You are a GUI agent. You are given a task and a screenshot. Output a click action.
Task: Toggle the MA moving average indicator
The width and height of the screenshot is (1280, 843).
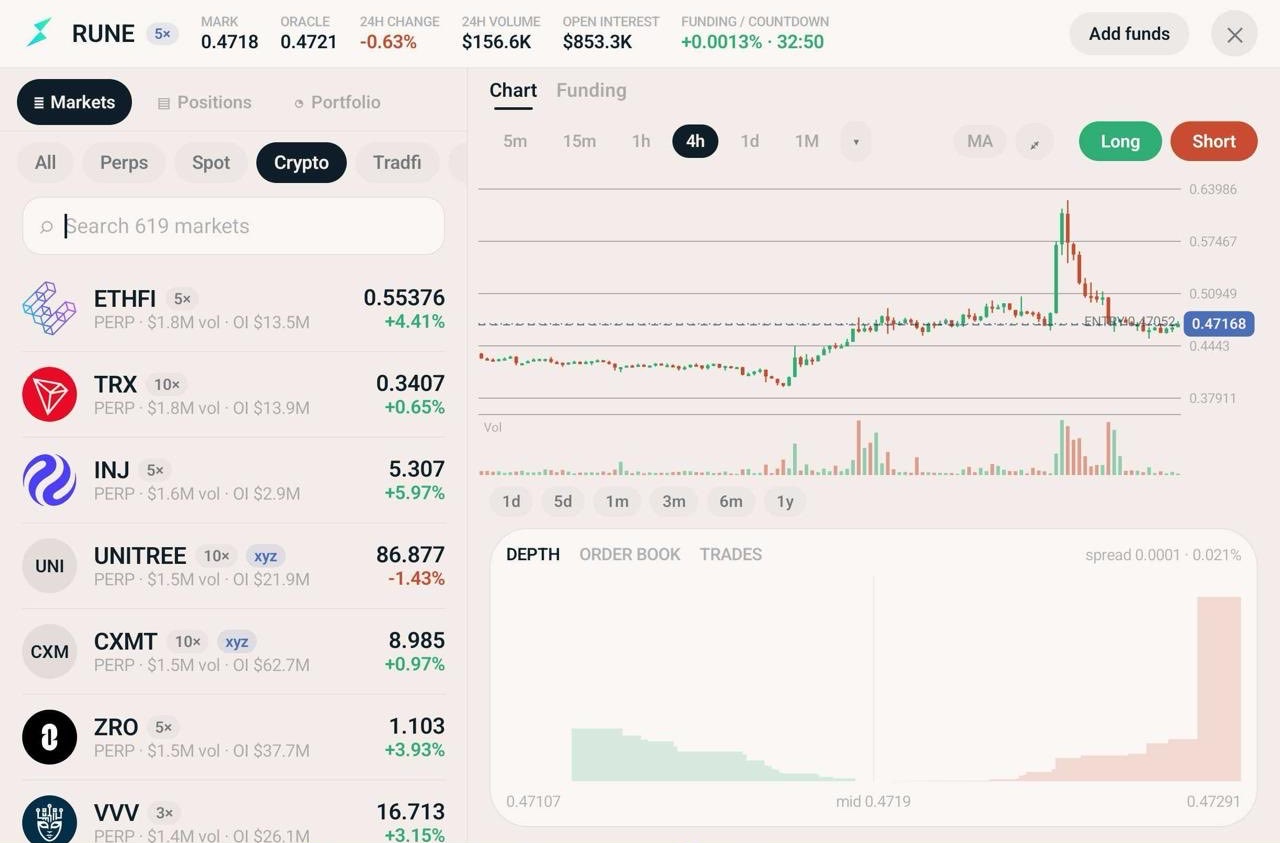(980, 142)
